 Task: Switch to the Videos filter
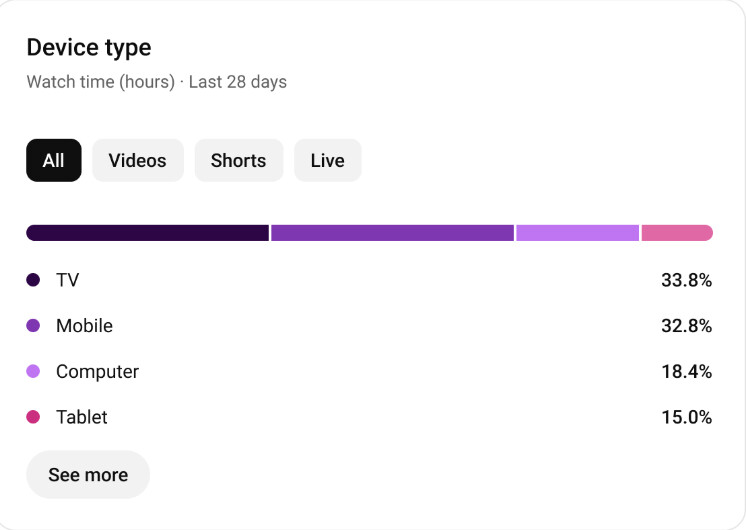click(x=138, y=161)
